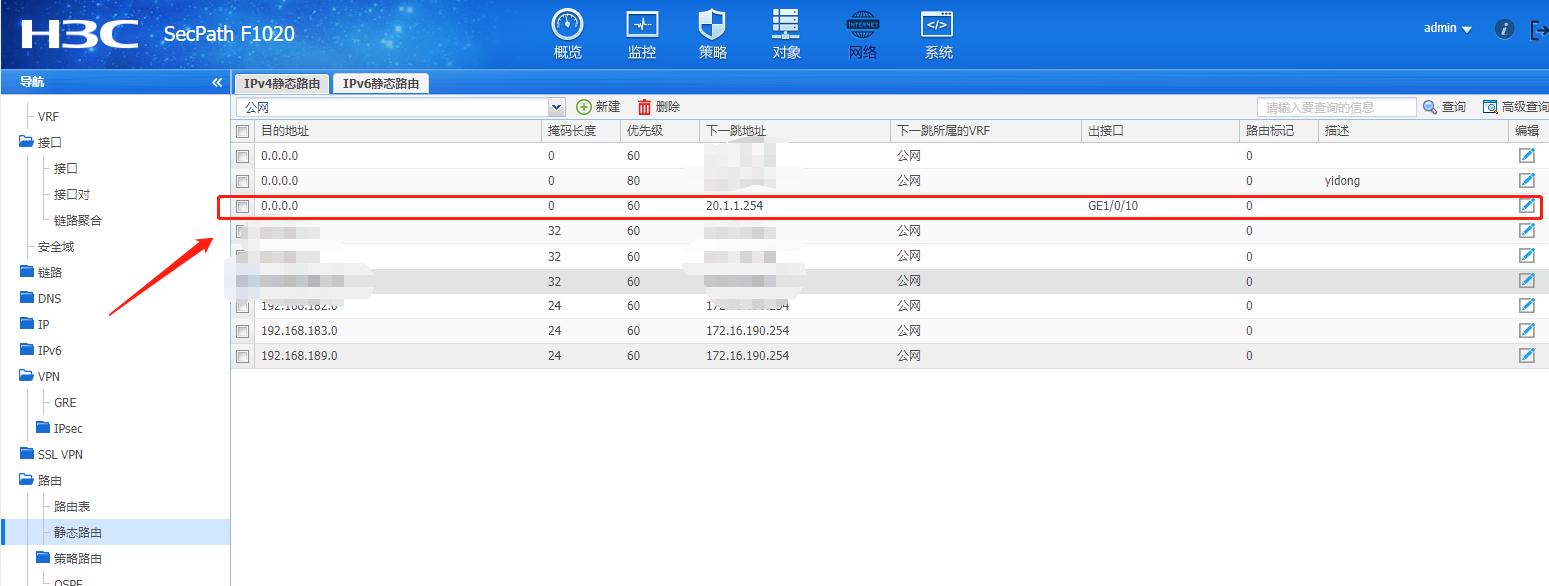1549x586 pixels.
Task: Click the 新建 new route button
Action: [x=599, y=106]
